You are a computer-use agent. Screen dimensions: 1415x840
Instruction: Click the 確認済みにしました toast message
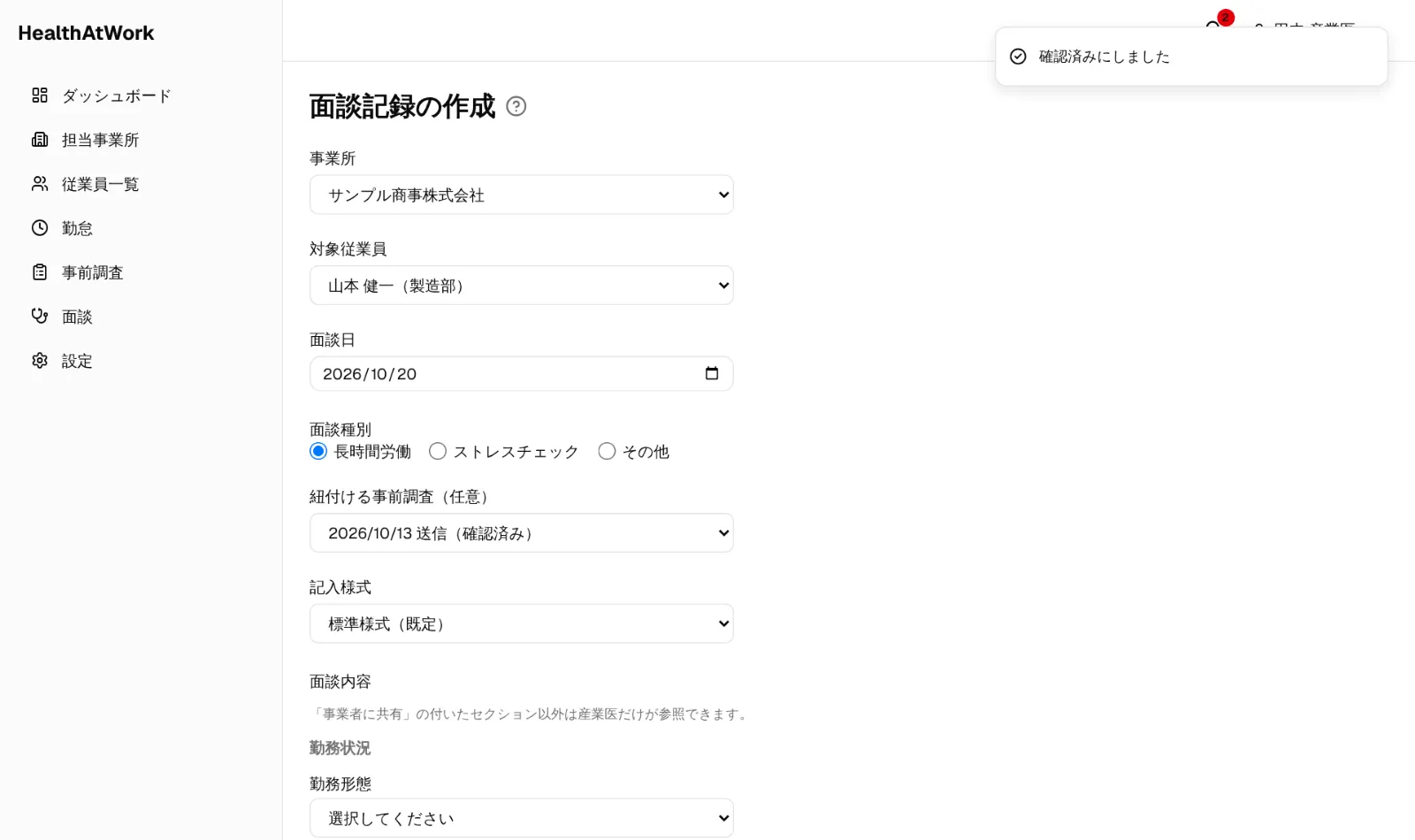pos(1191,57)
